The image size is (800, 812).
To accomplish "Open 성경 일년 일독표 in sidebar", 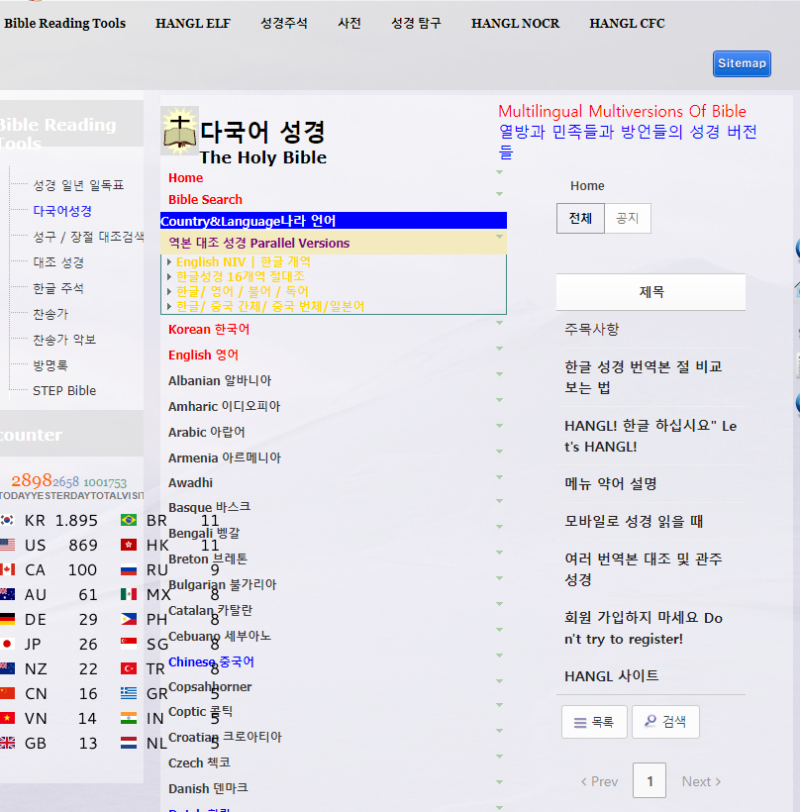I will [79, 185].
